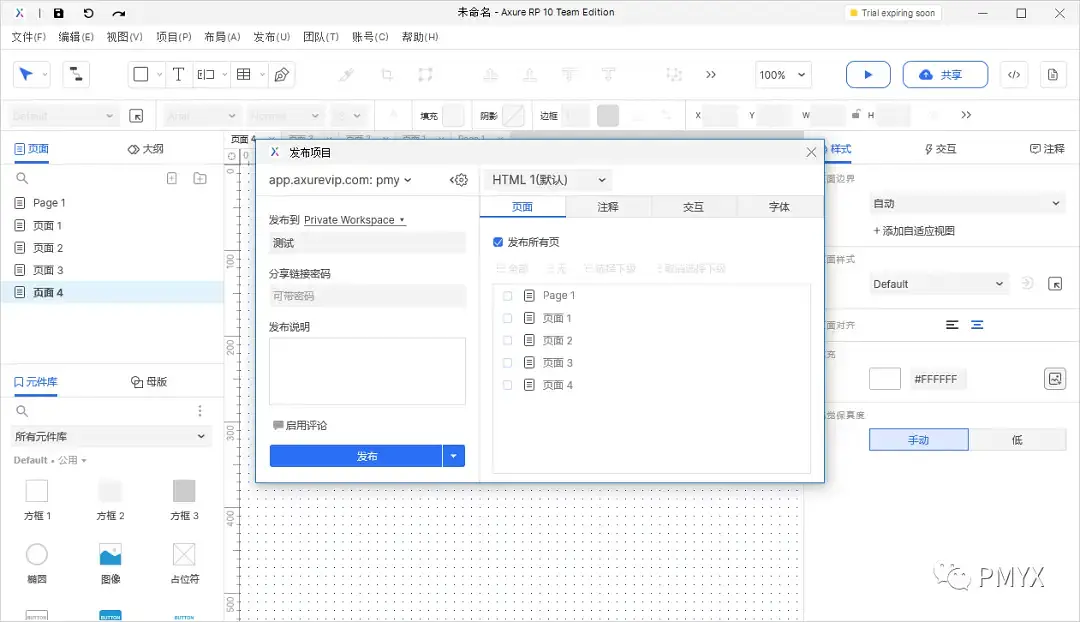This screenshot has width=1080, height=622.
Task: Open the 所有元件库 widget library dropdown
Action: point(110,435)
